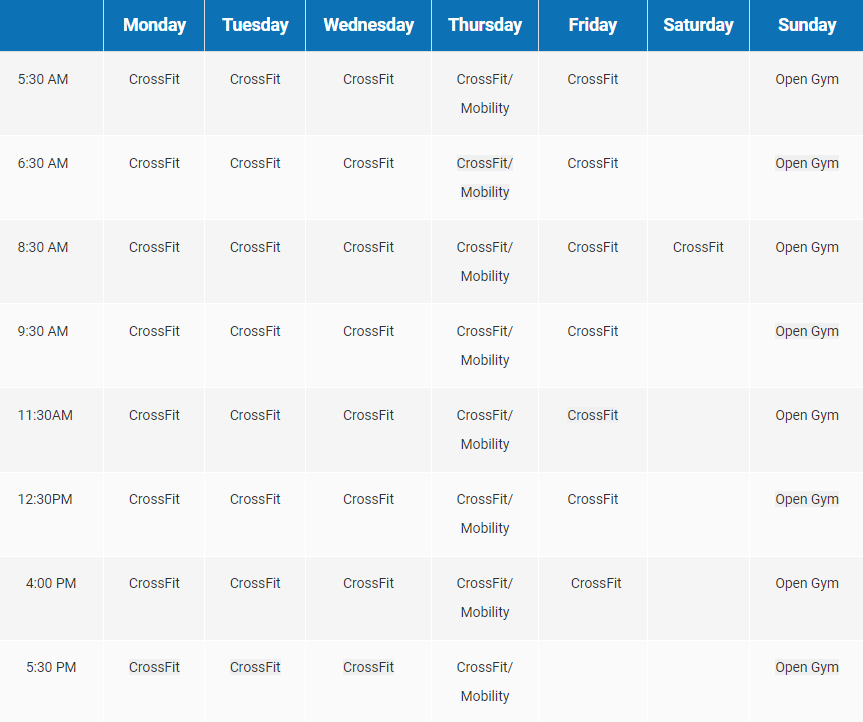Click Monday 5:30 PM CrossFit class
Image resolution: width=863 pixels, height=722 pixels.
154,667
